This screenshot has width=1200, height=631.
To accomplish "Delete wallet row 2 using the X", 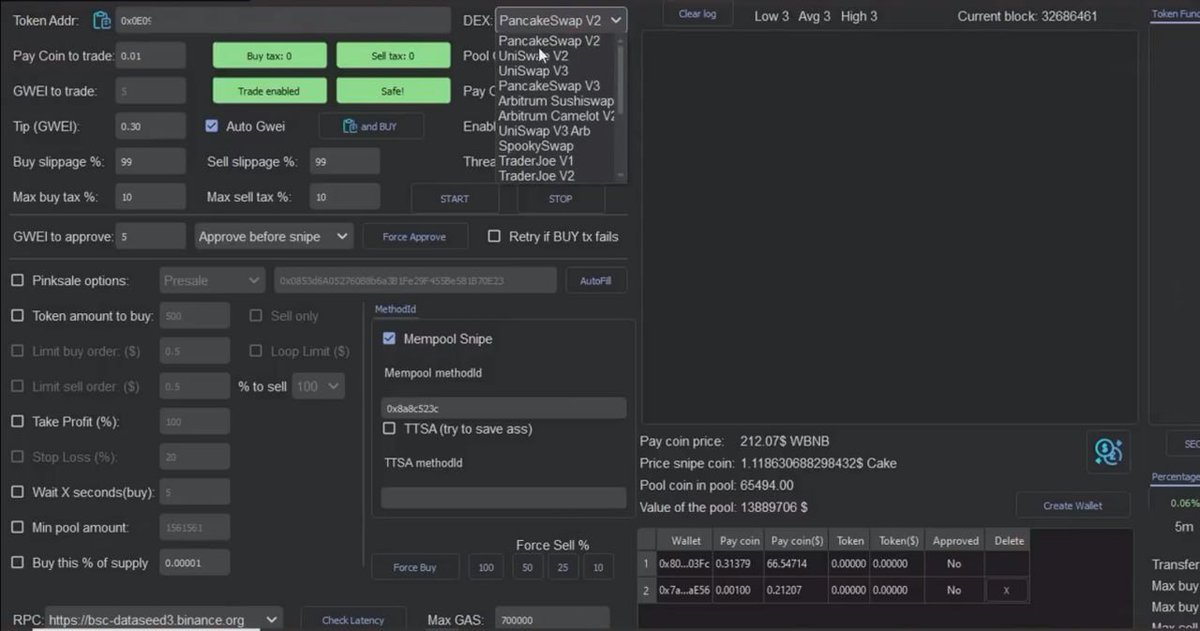I will 1008,590.
